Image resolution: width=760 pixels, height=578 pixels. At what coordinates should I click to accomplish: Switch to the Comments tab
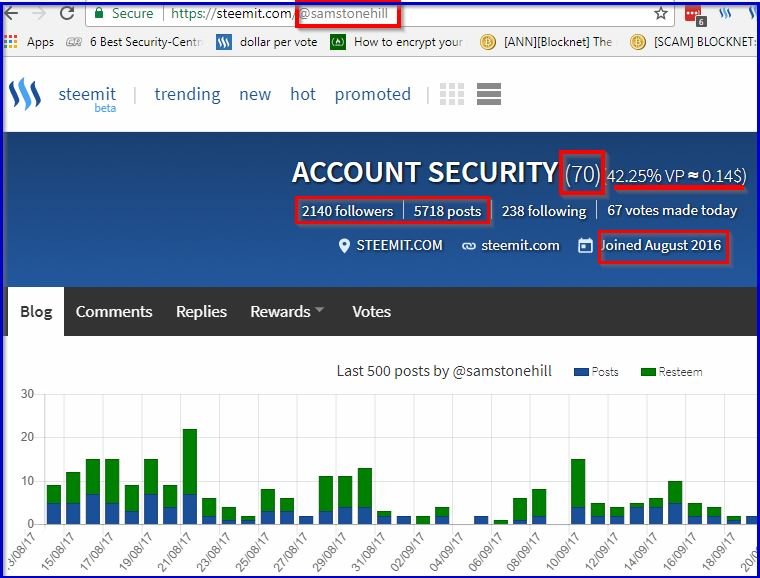(x=114, y=311)
